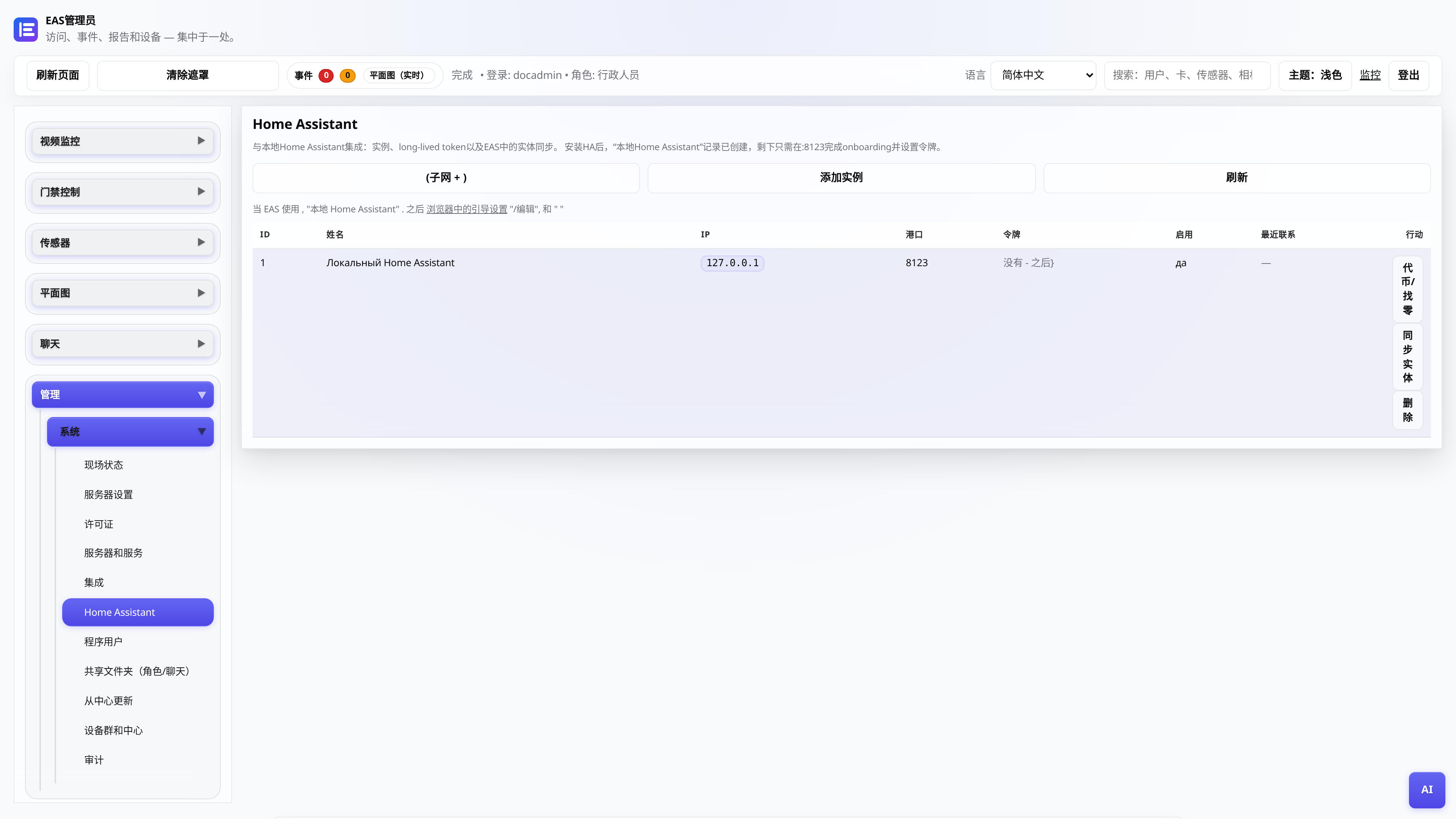Image resolution: width=1456 pixels, height=819 pixels.
Task: Expand the 平面图 sidebar section
Action: click(122, 293)
